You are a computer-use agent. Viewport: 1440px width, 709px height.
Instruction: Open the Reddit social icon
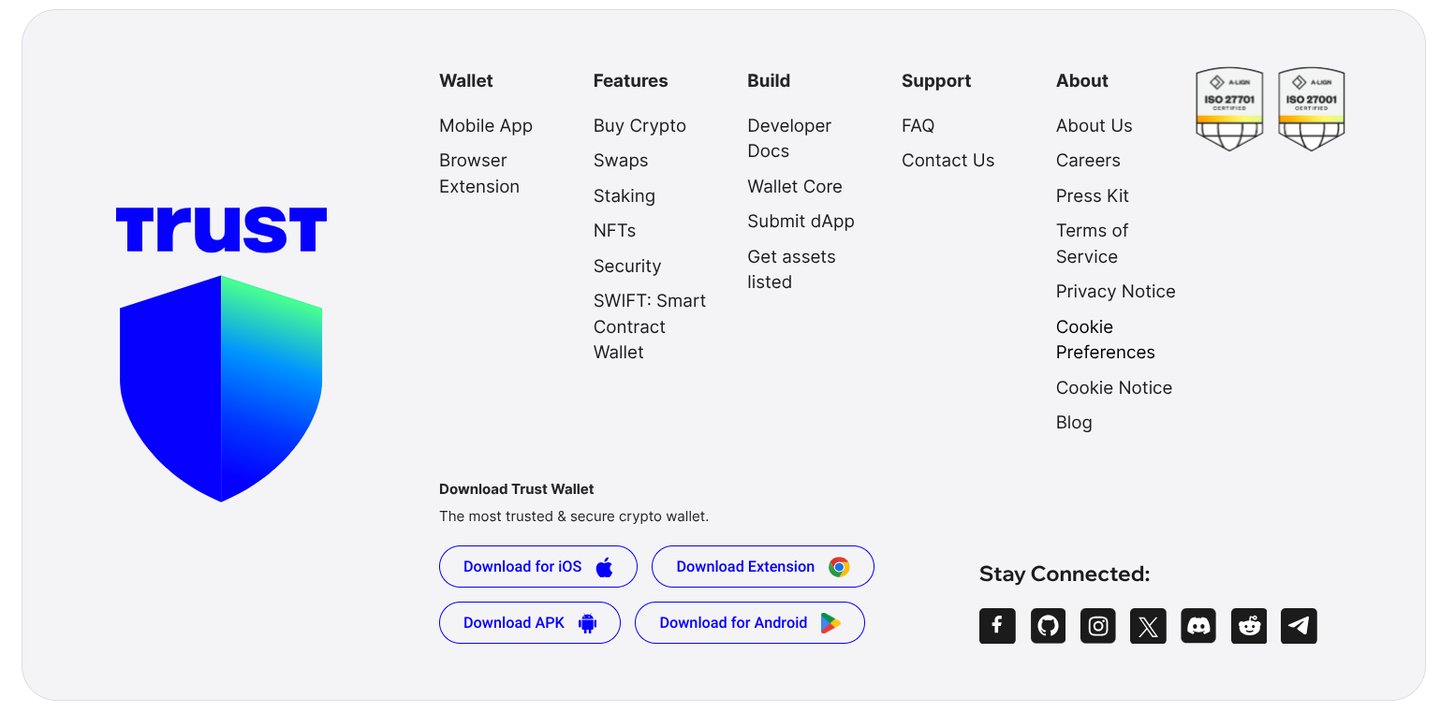click(x=1249, y=626)
